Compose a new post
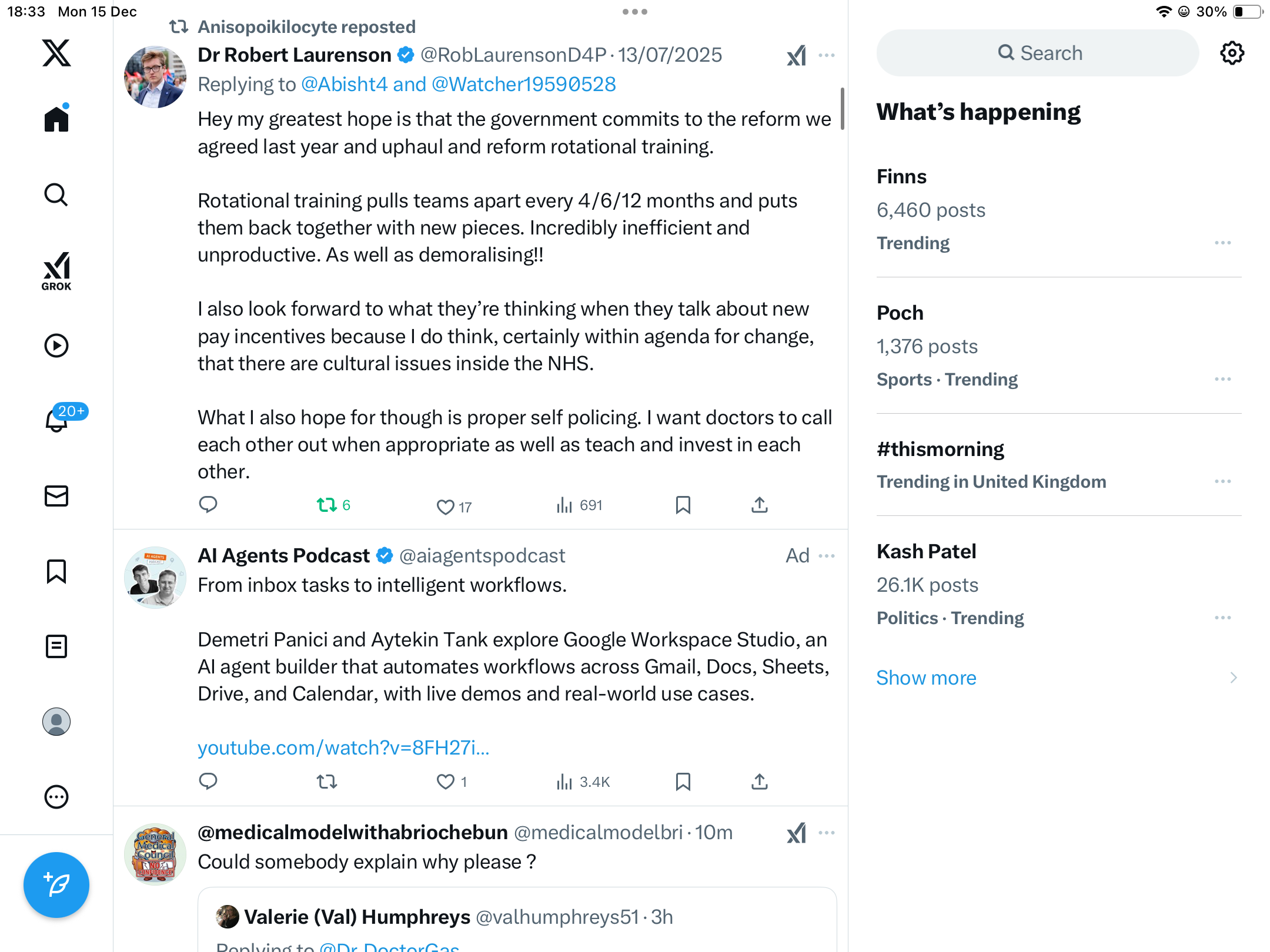Viewport: 1270px width, 952px height. [56, 884]
